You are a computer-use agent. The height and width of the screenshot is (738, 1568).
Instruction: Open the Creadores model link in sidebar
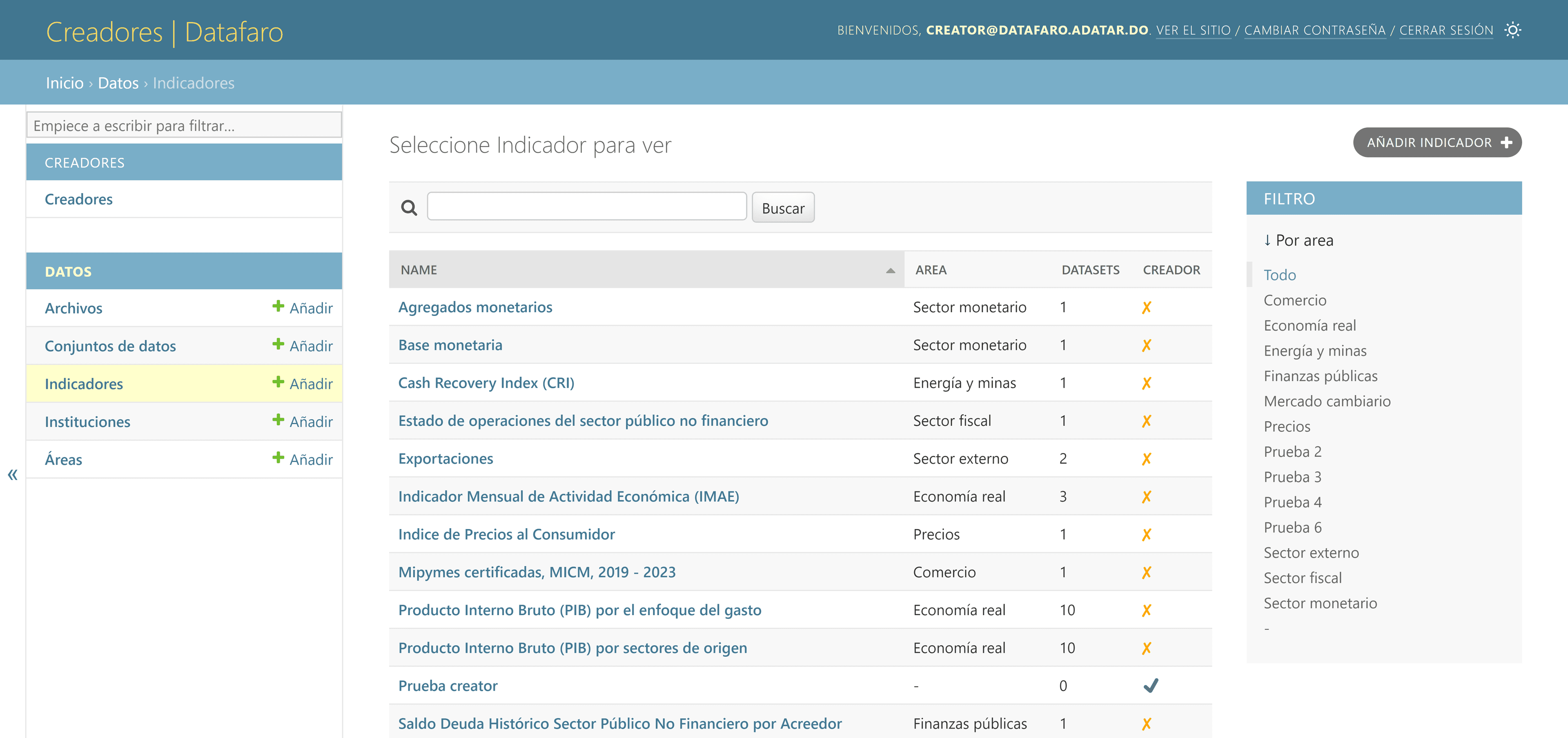click(78, 199)
